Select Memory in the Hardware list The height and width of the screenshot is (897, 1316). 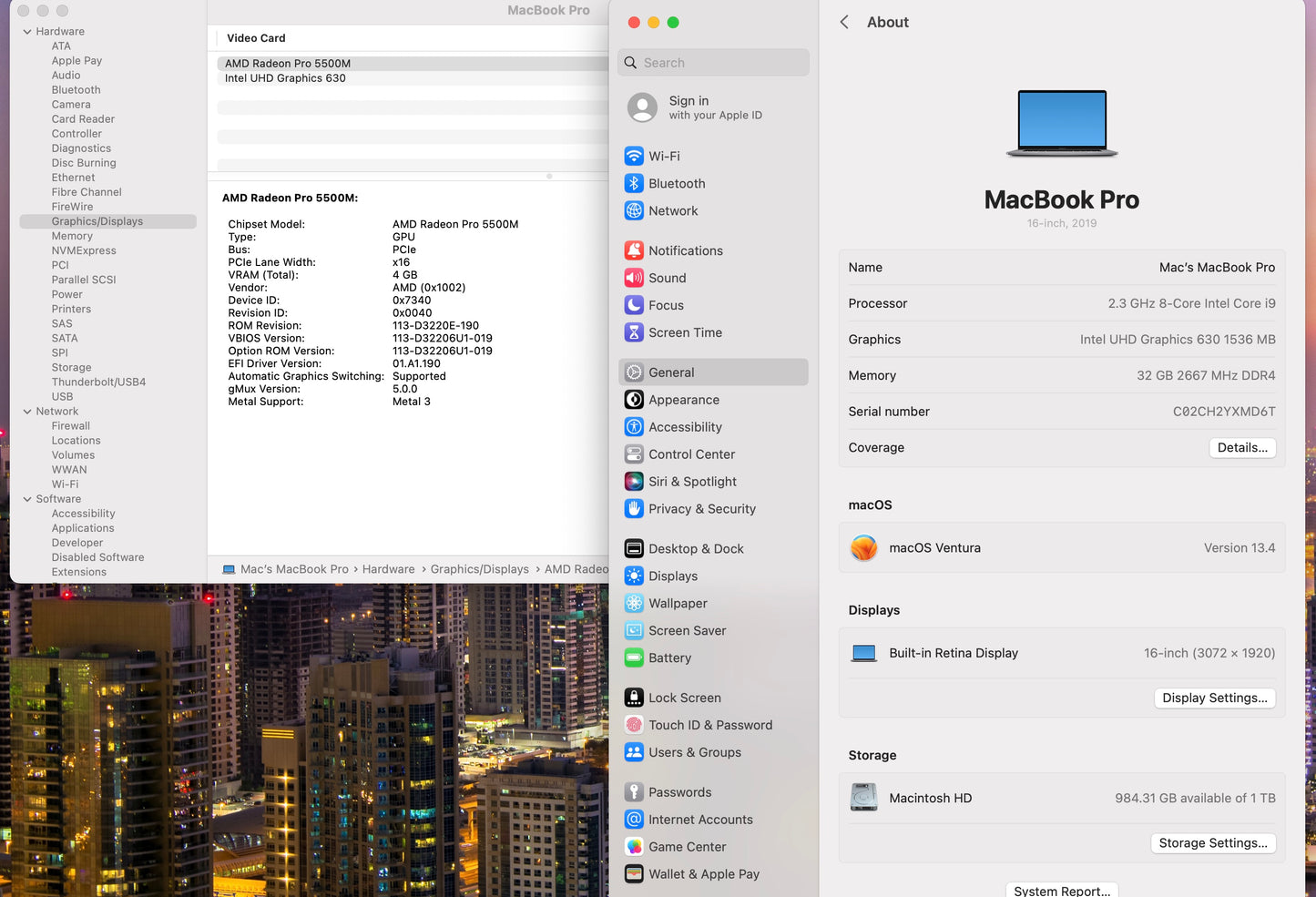pos(72,236)
